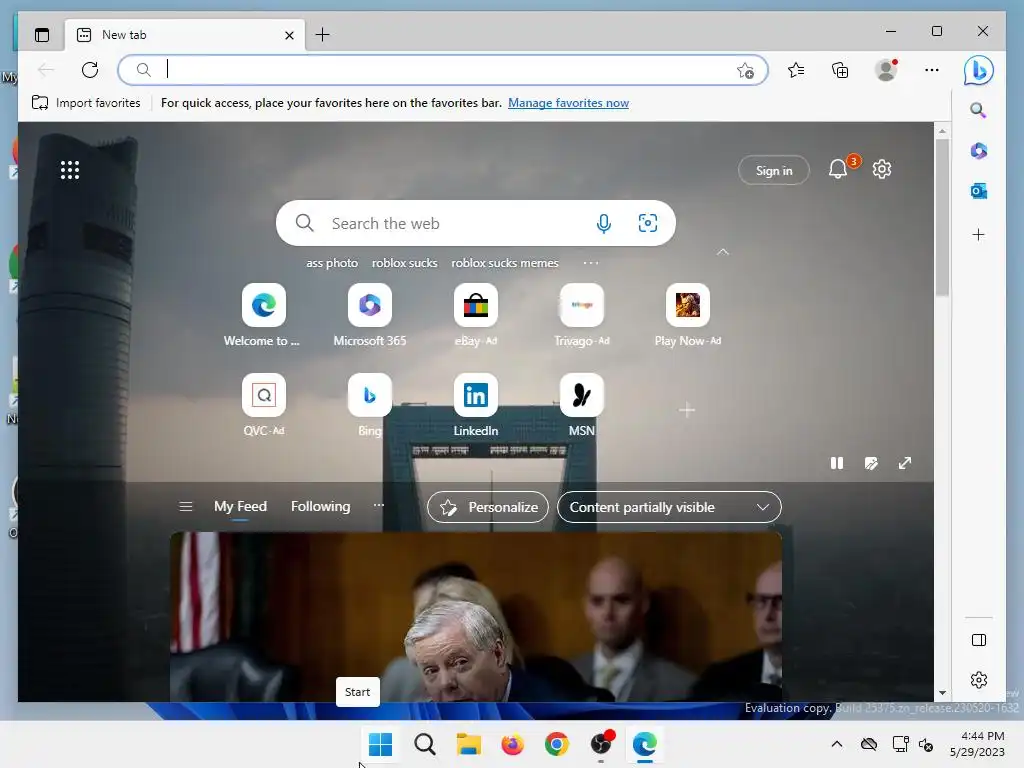Show more feed tabs ellipsis
Viewport: 1024px width, 768px height.
tap(379, 505)
